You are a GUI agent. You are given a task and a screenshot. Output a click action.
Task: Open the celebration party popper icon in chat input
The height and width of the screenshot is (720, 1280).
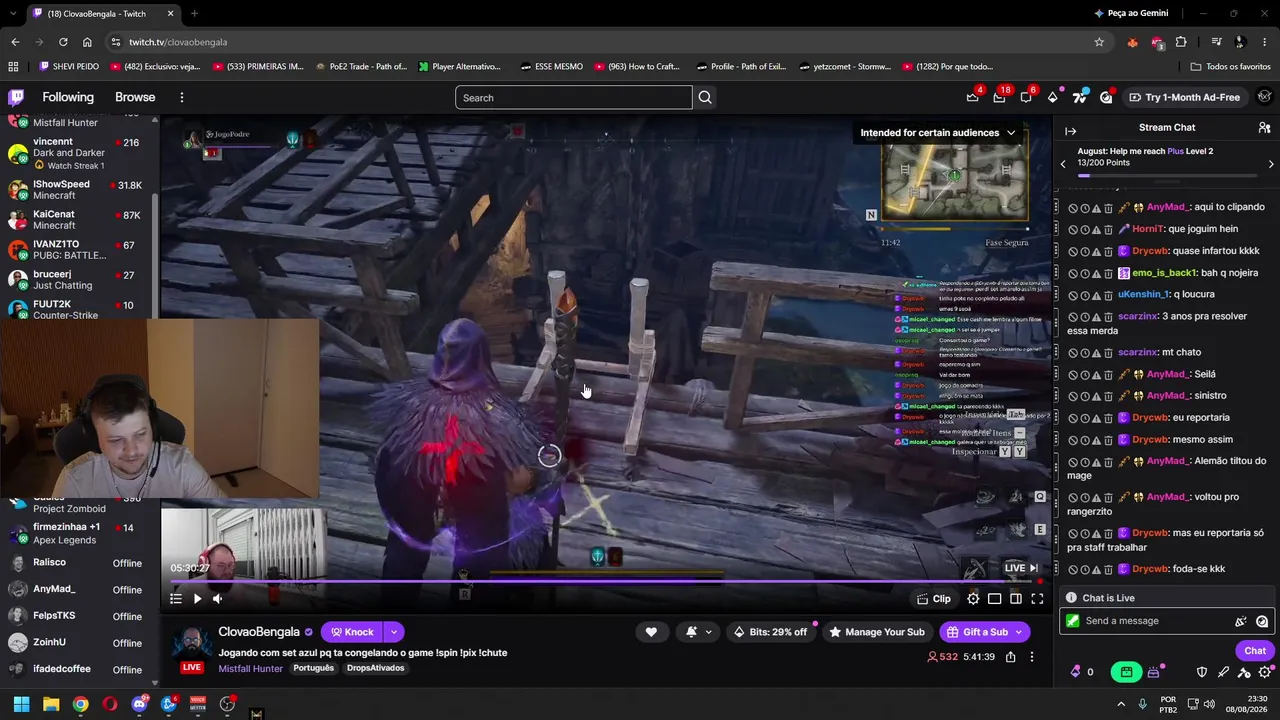click(1241, 621)
